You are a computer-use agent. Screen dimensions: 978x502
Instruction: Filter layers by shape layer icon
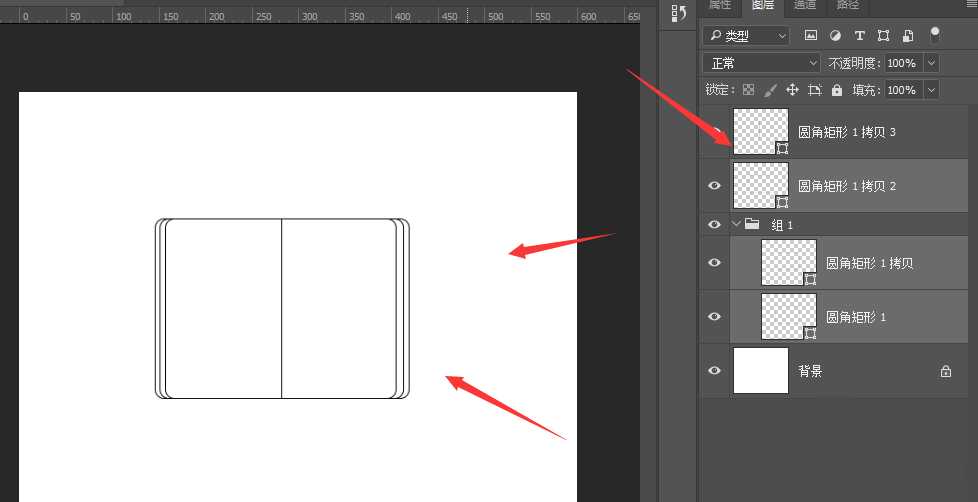coord(883,36)
